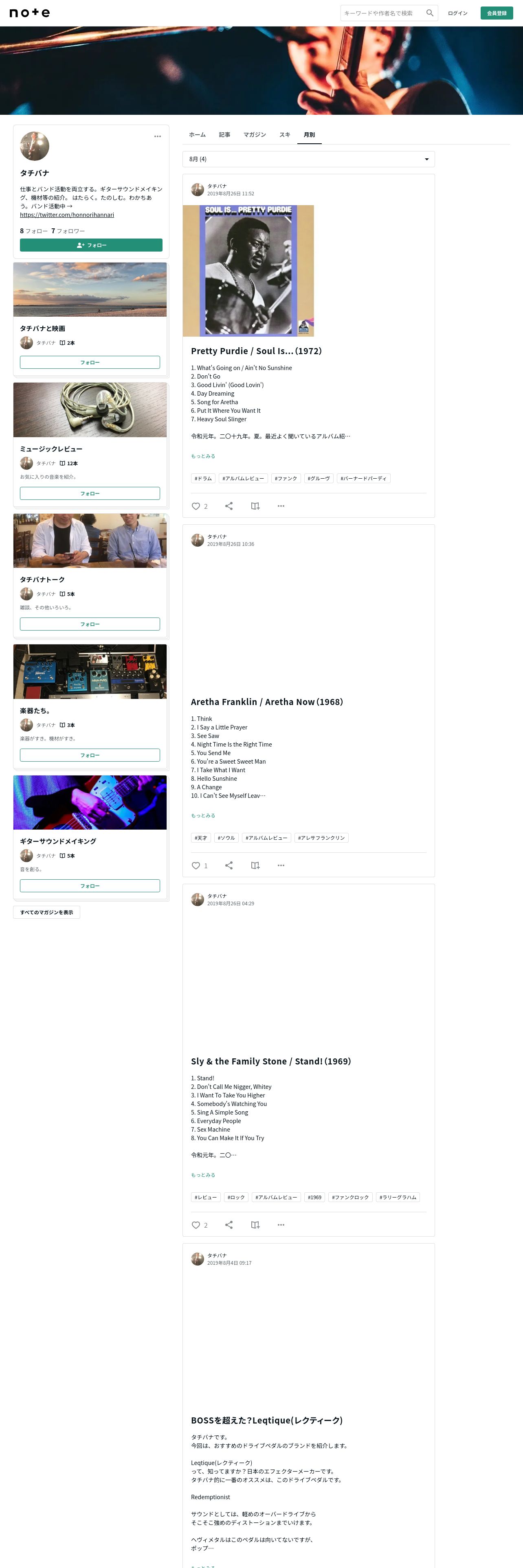Image resolution: width=523 pixels, height=1568 pixels.
Task: Click author avatar on Aretha Franklin post
Action: (197, 540)
